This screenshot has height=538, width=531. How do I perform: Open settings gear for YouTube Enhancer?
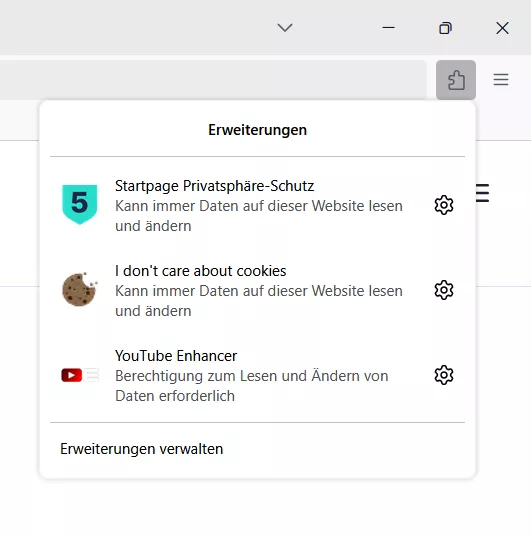coord(444,375)
